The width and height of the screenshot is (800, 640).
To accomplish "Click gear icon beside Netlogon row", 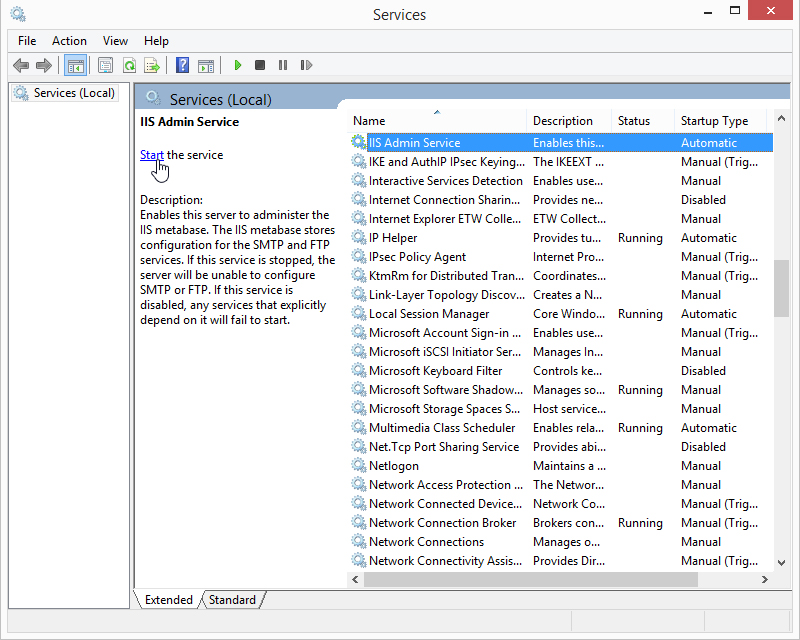I will click(x=359, y=465).
